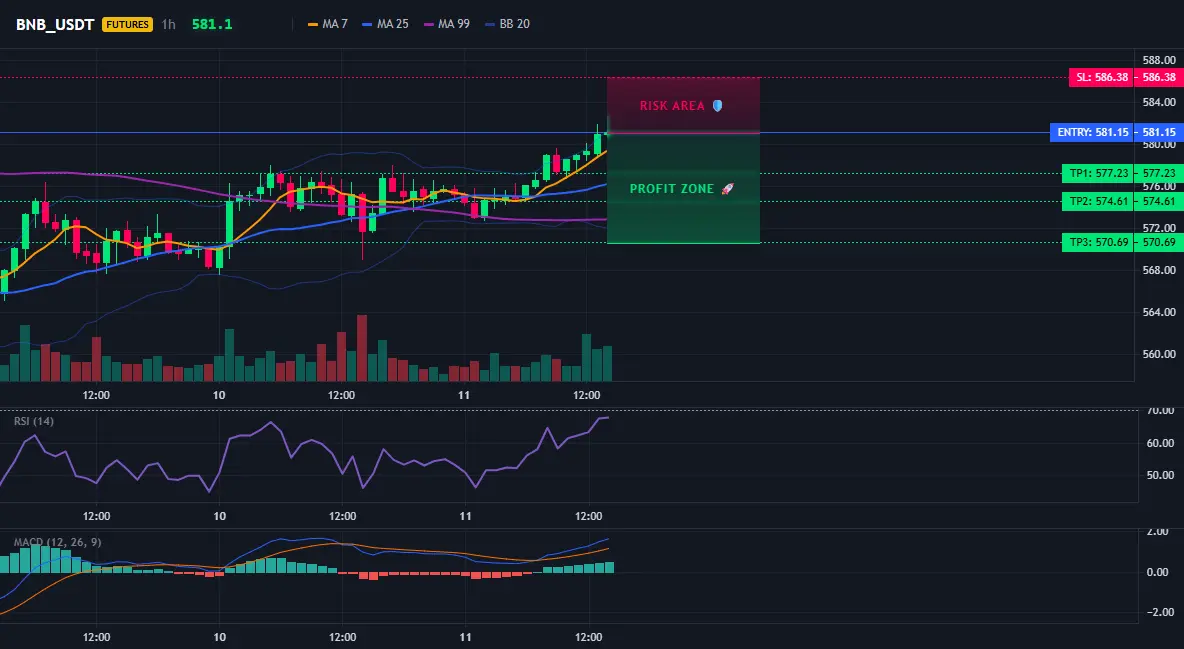Click the 560.00 price axis value
Image resolution: width=1184 pixels, height=649 pixels.
[x=1159, y=354]
